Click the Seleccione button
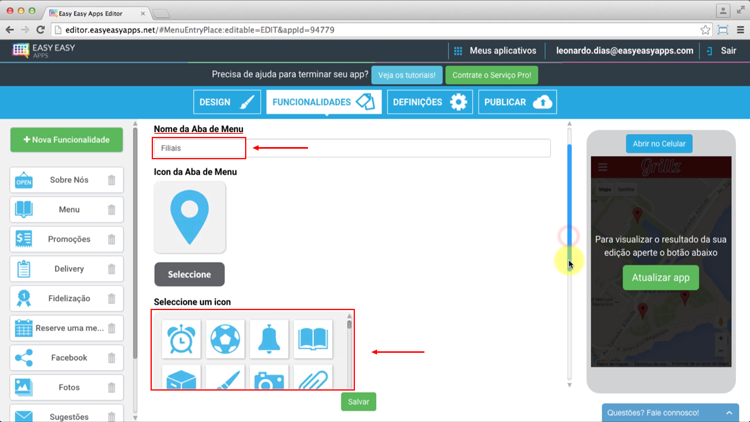750x422 pixels. [x=189, y=274]
